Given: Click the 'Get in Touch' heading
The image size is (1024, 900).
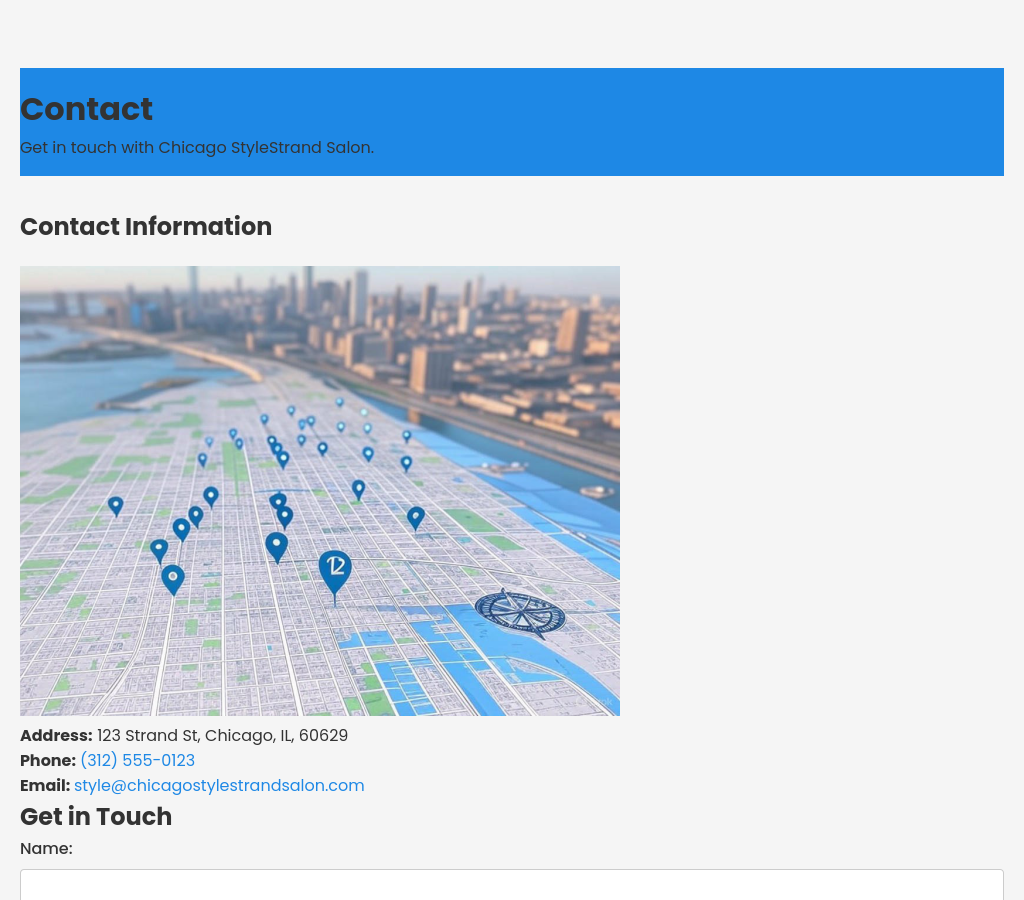Looking at the screenshot, I should 96,816.
